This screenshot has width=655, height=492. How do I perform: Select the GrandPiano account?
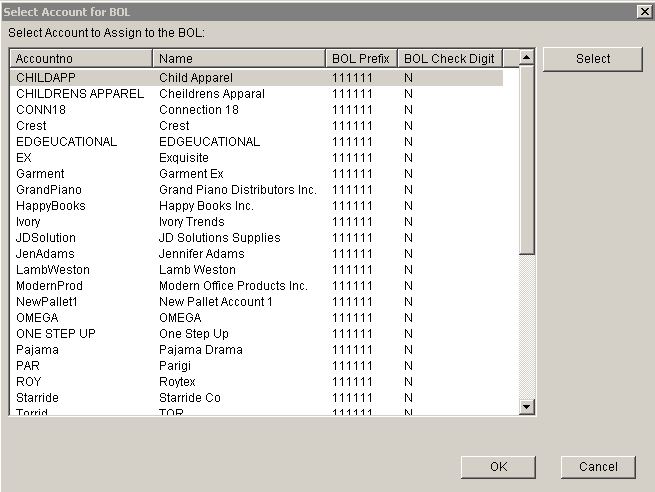49,190
